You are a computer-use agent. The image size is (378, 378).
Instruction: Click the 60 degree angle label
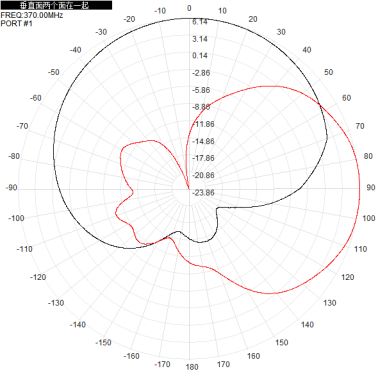347,98
